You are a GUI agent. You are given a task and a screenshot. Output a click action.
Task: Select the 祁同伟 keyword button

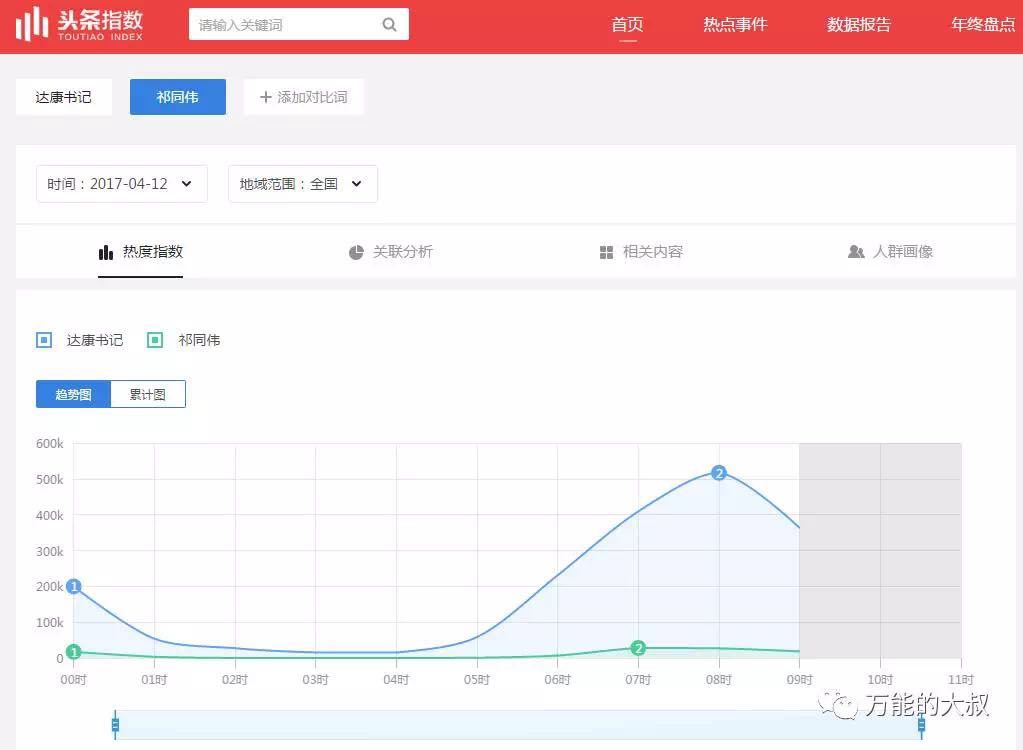point(177,97)
